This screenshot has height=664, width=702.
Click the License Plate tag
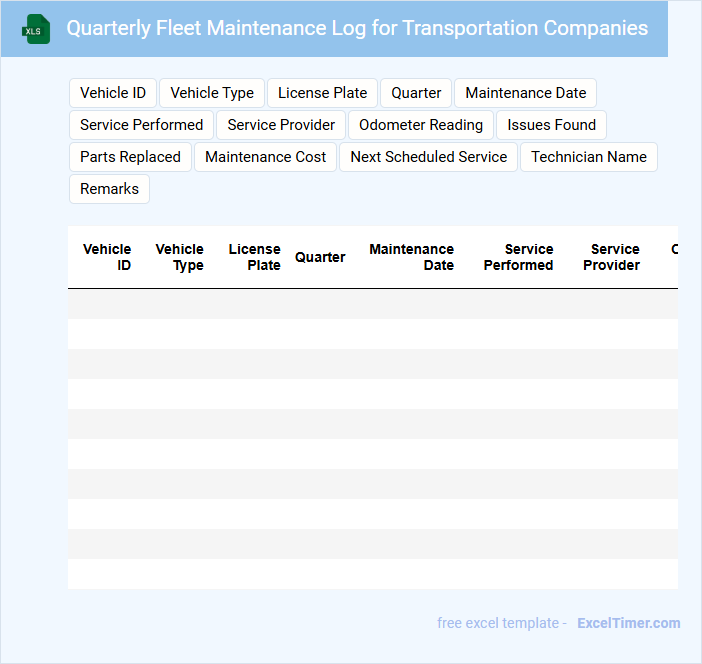[322, 93]
